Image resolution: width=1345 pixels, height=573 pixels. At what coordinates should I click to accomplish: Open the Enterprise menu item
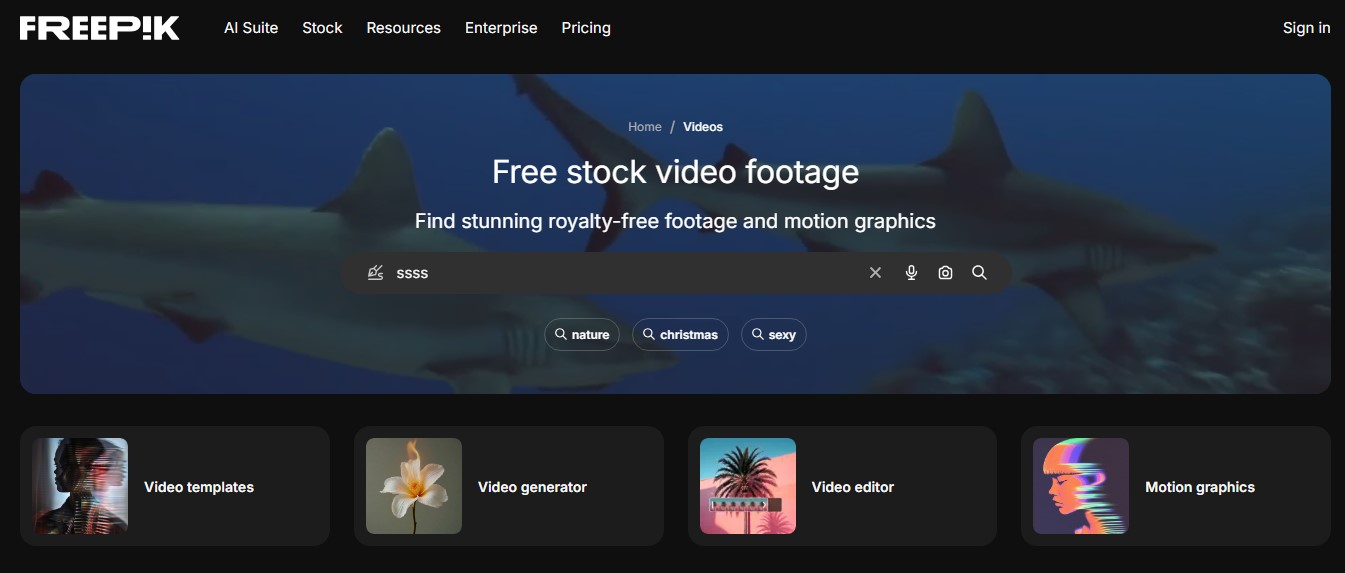point(501,28)
